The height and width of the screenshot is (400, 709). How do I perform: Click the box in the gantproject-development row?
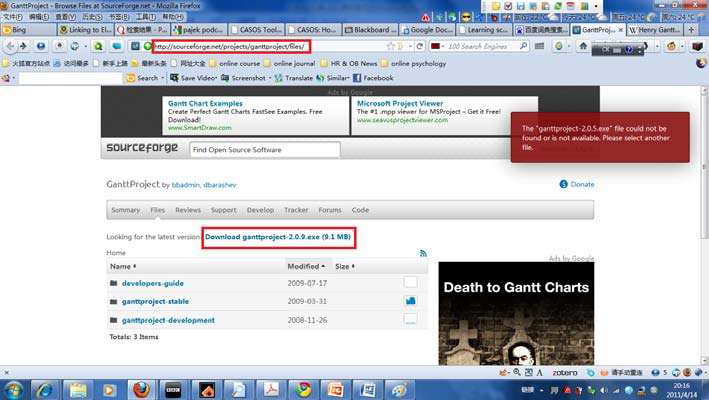[x=410, y=320]
